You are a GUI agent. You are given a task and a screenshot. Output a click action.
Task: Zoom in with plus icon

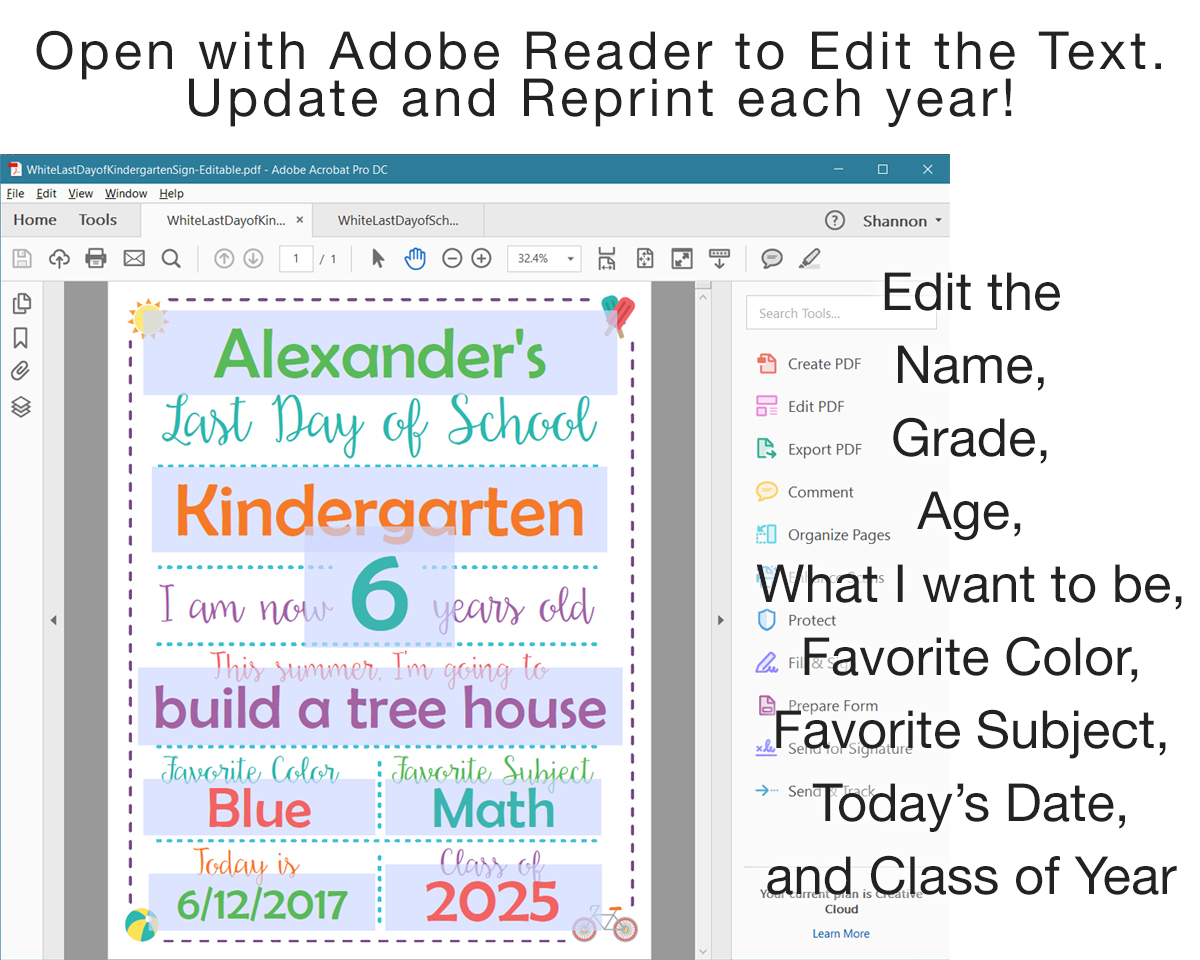pos(481,259)
